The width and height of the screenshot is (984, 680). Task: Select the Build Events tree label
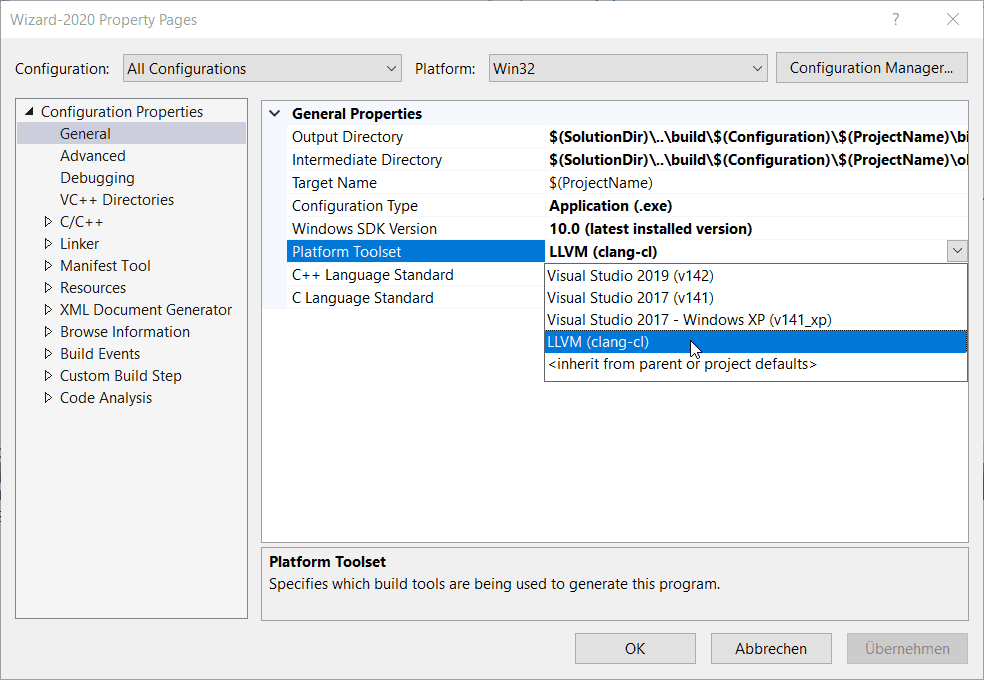click(100, 353)
